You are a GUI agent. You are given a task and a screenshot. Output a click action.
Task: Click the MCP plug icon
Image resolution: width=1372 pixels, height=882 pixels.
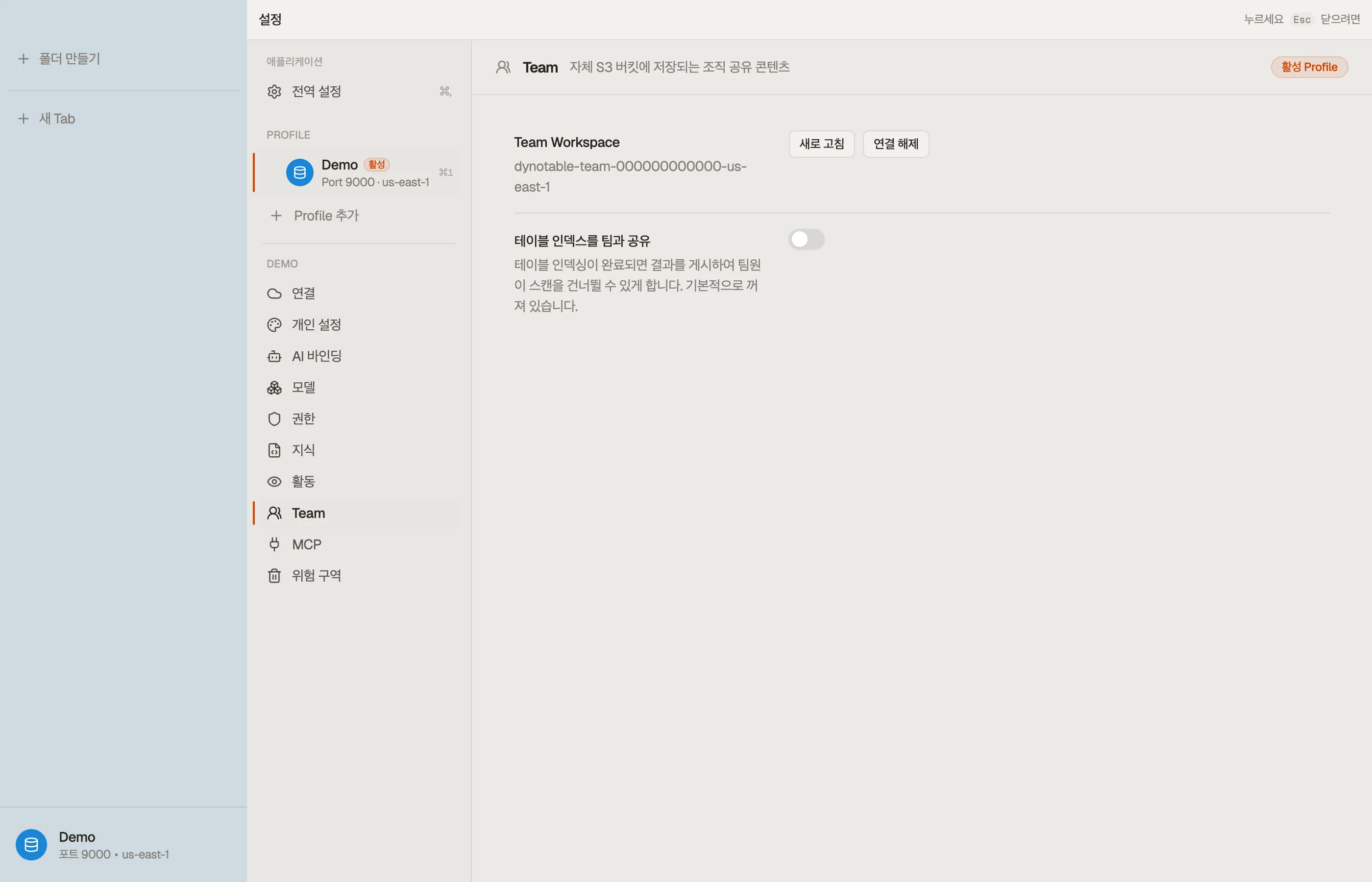(x=274, y=544)
